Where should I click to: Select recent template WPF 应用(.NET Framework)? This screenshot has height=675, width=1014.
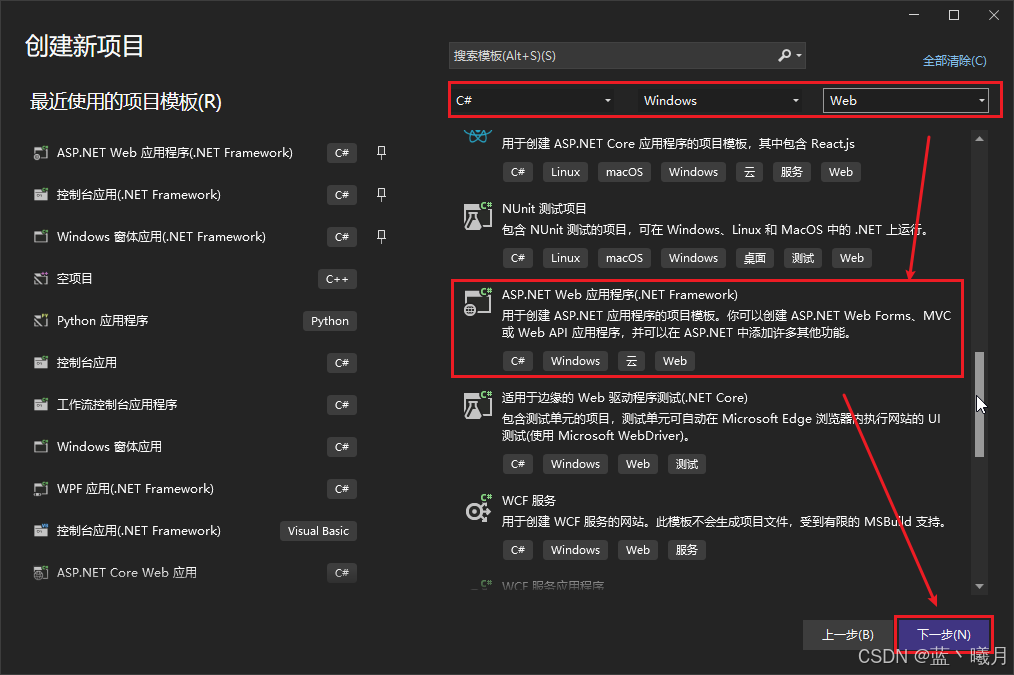tap(135, 489)
